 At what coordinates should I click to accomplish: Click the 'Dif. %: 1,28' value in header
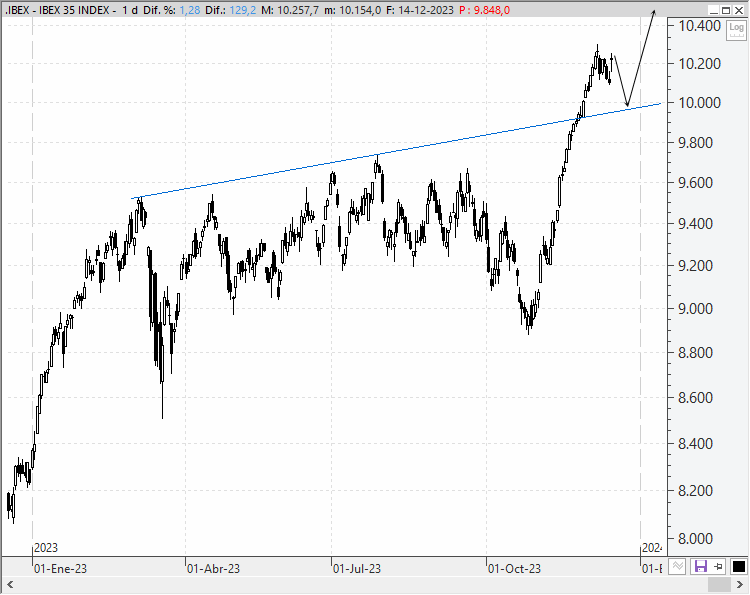(171, 10)
